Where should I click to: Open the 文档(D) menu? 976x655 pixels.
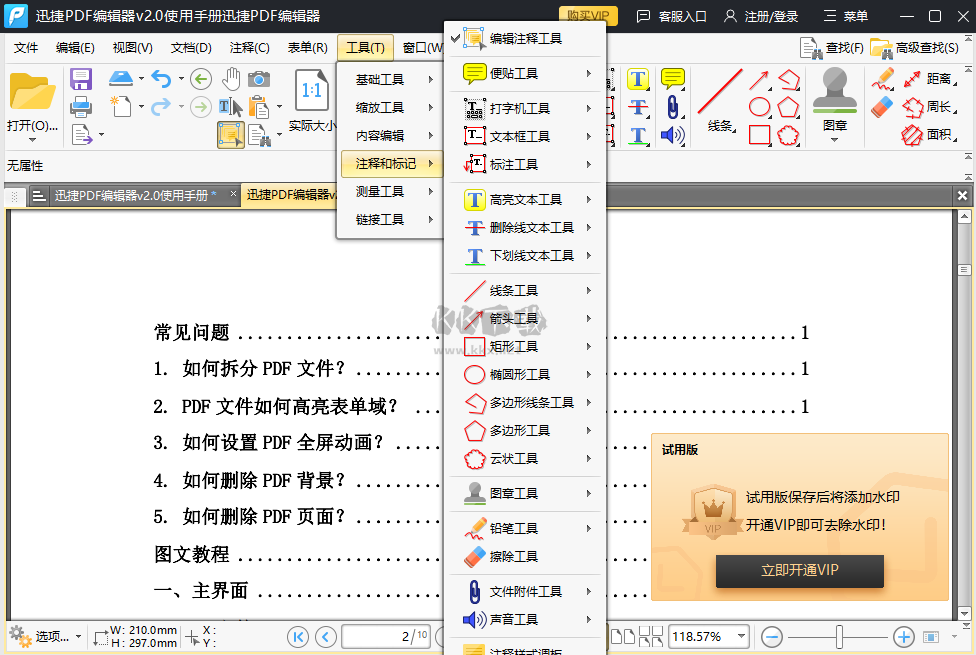191,47
